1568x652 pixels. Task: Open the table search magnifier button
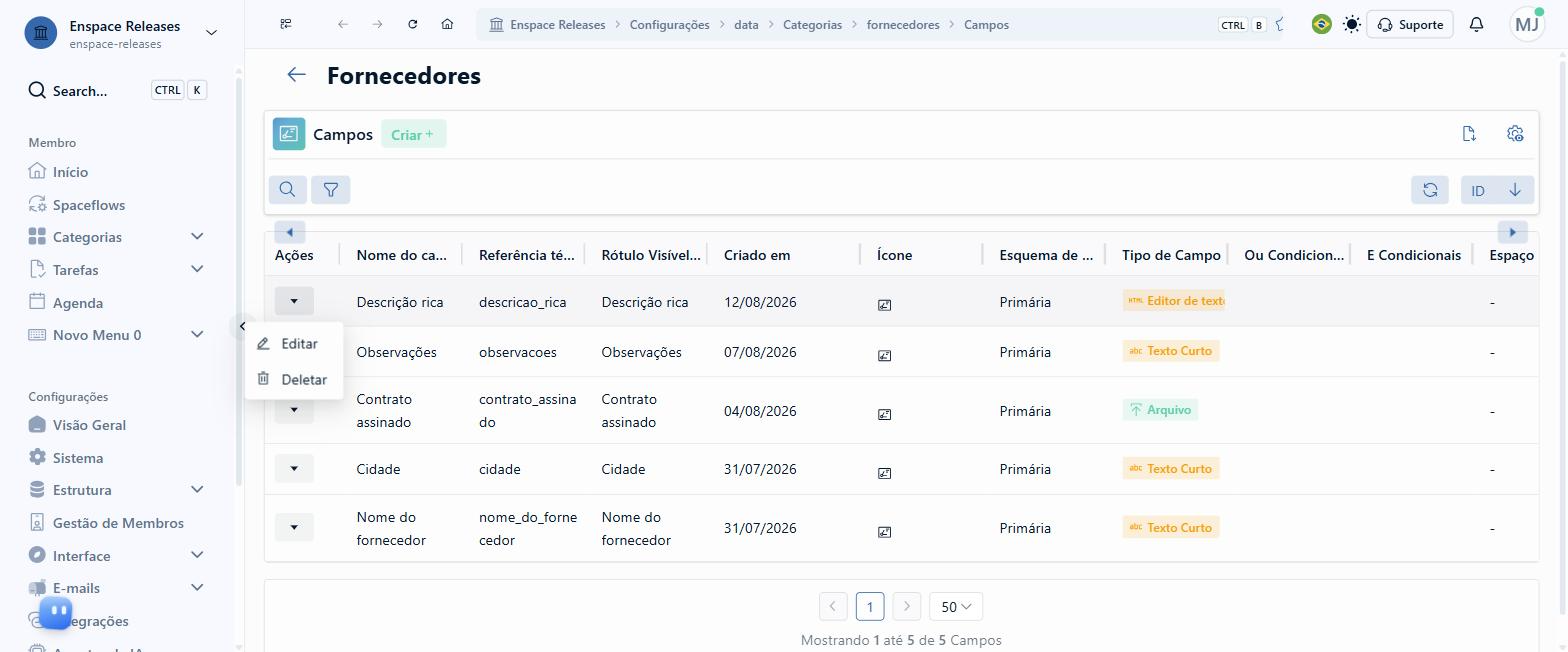click(287, 189)
